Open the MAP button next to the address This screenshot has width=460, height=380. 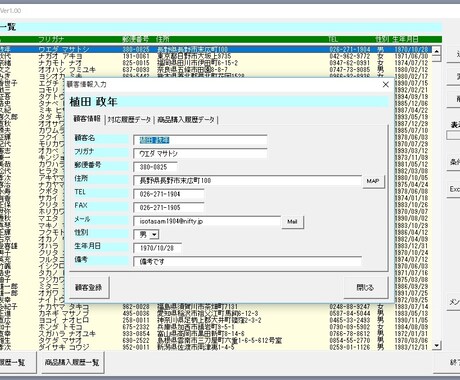coord(373,181)
